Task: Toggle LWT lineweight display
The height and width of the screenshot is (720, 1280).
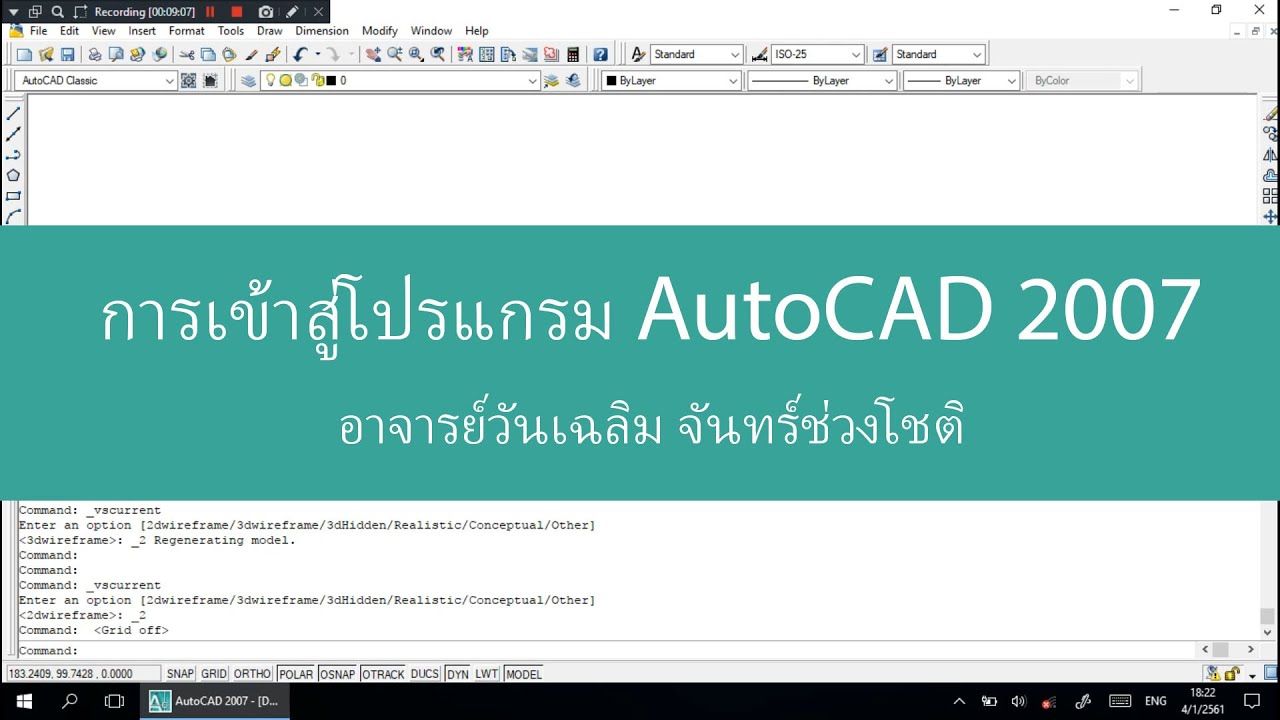Action: pyautogui.click(x=487, y=674)
